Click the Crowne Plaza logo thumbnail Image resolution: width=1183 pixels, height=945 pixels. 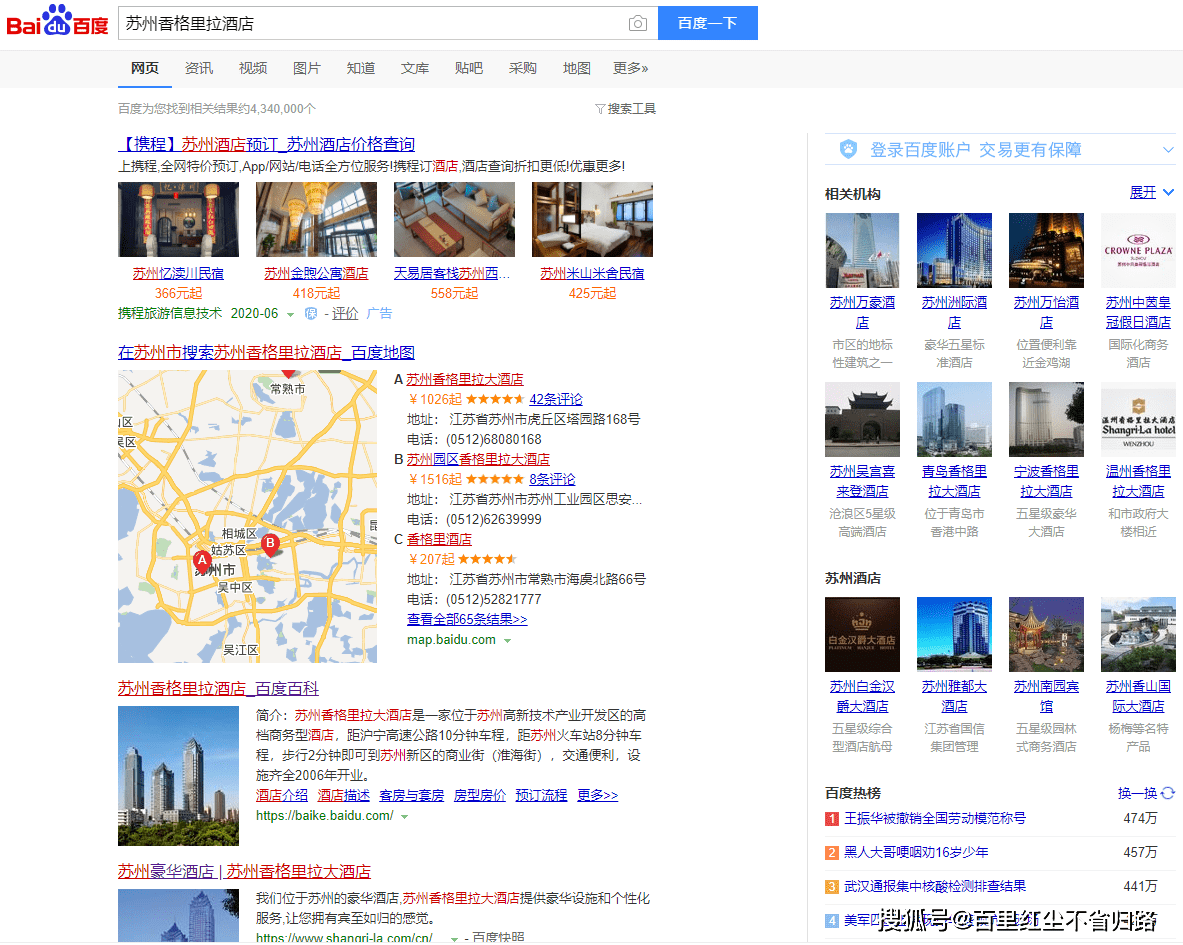pyautogui.click(x=1138, y=250)
